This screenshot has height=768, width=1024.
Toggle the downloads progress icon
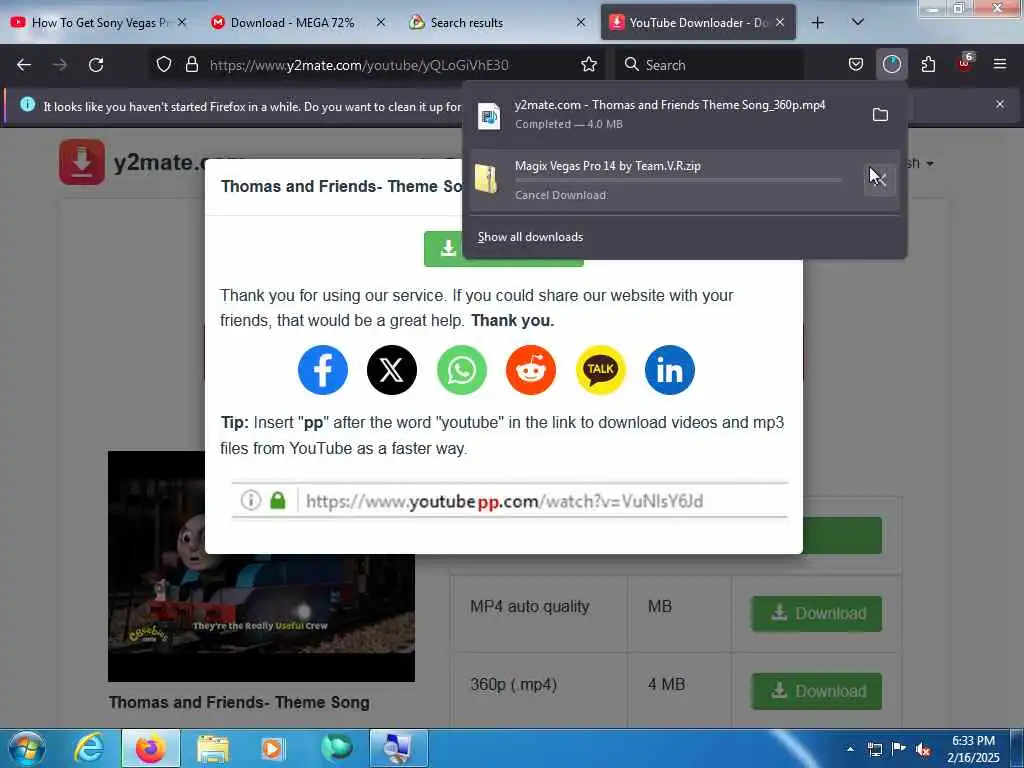pyautogui.click(x=891, y=65)
